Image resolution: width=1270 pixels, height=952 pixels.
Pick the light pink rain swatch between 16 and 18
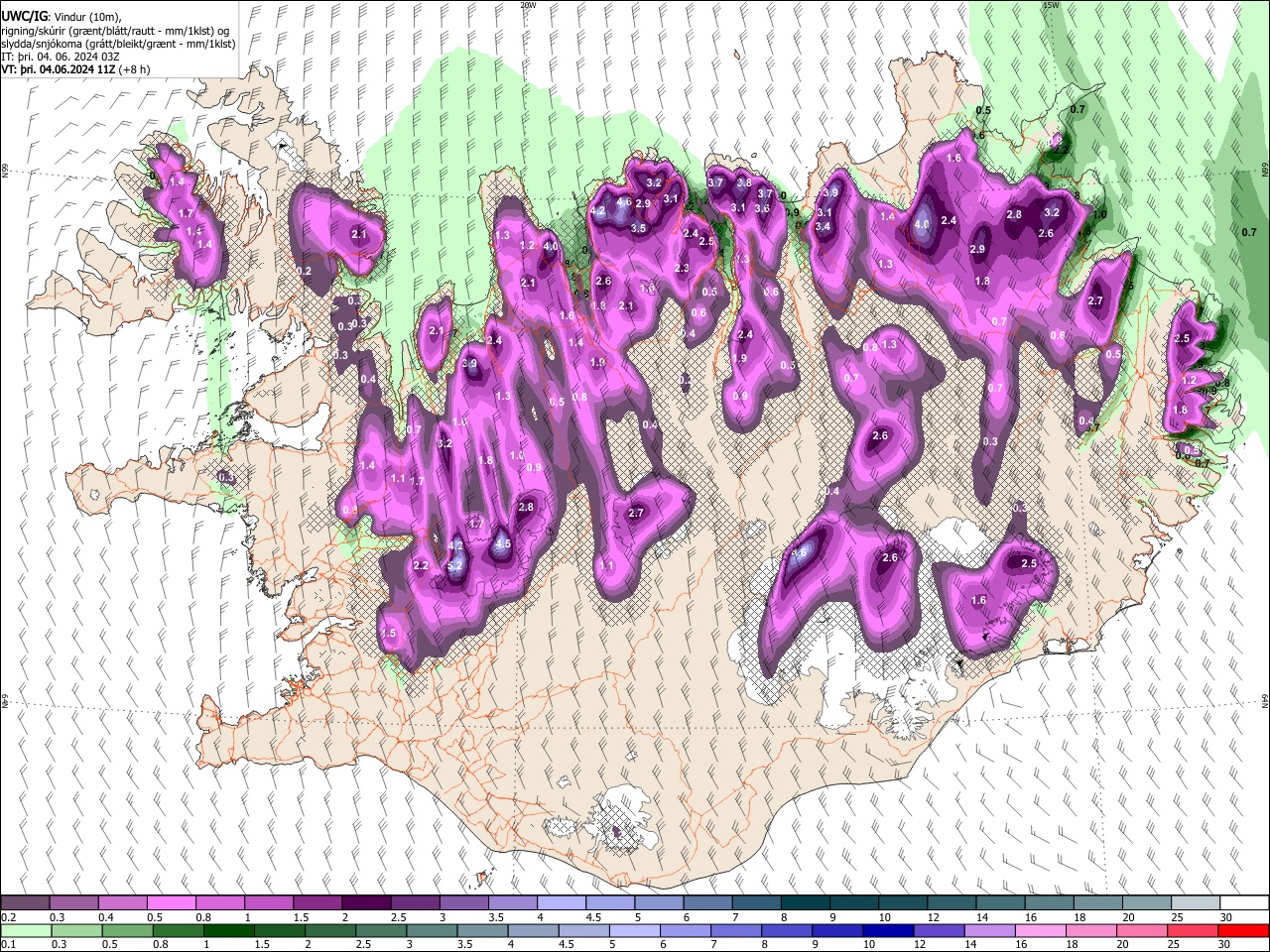(1040, 931)
